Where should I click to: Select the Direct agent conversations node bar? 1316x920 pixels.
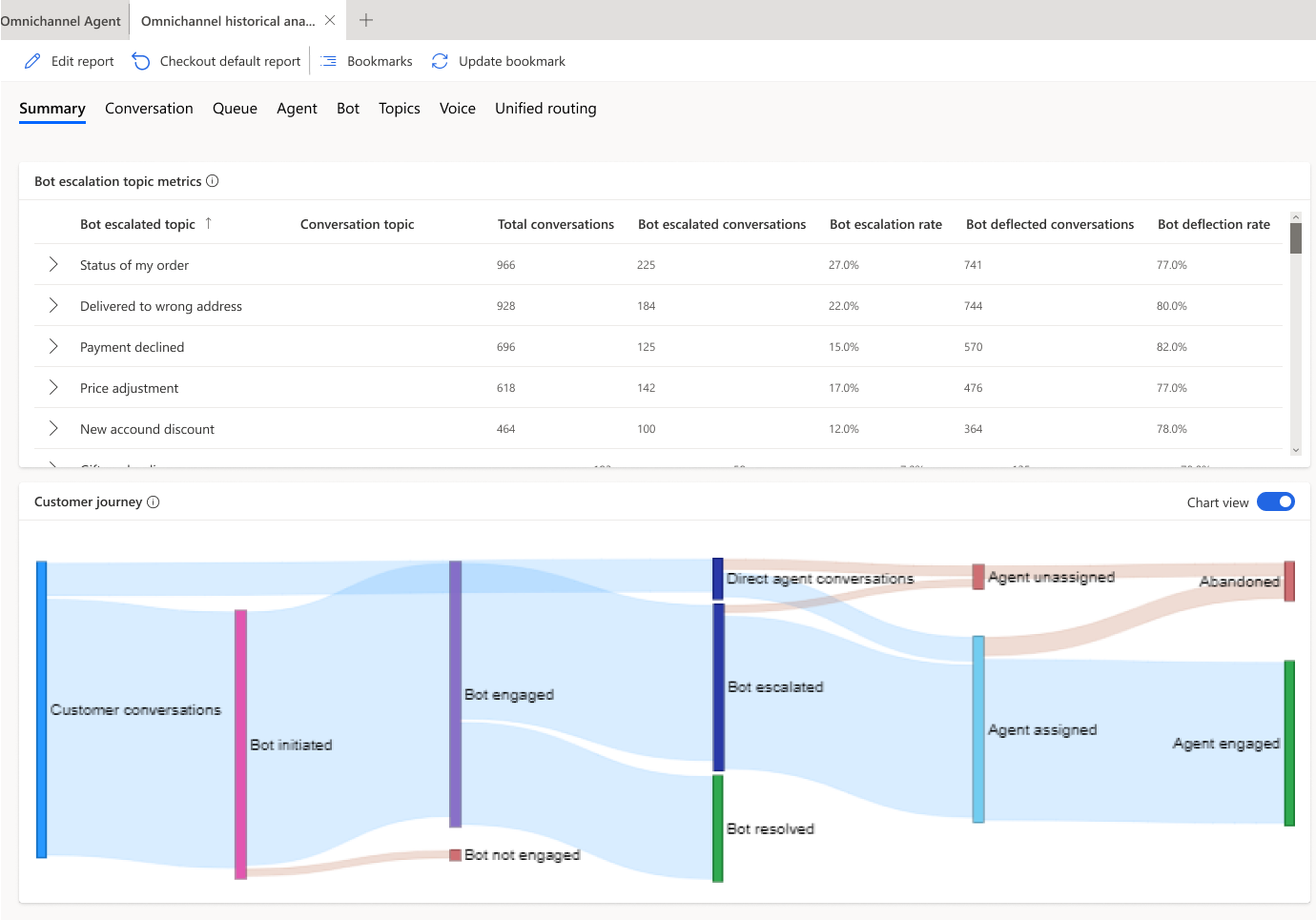tap(718, 579)
